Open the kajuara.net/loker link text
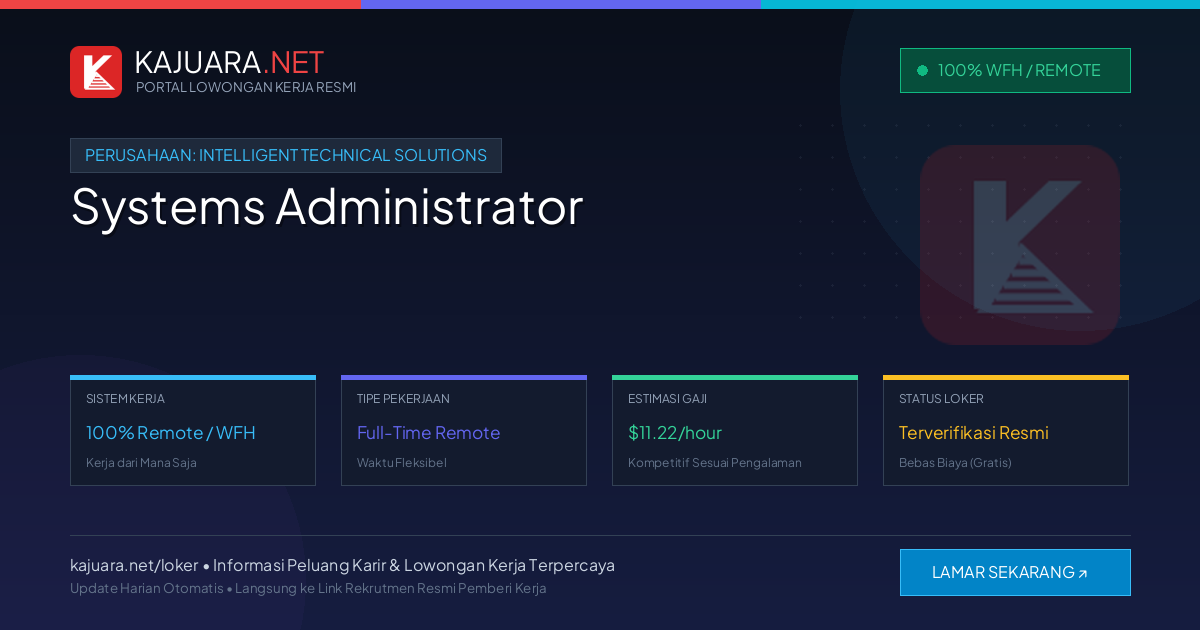 point(134,565)
